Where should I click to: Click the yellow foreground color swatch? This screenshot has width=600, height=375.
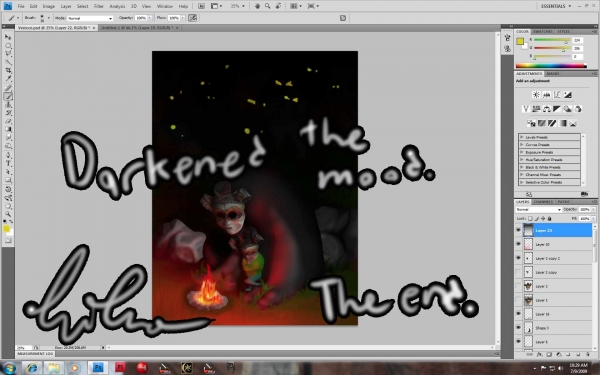[7, 228]
